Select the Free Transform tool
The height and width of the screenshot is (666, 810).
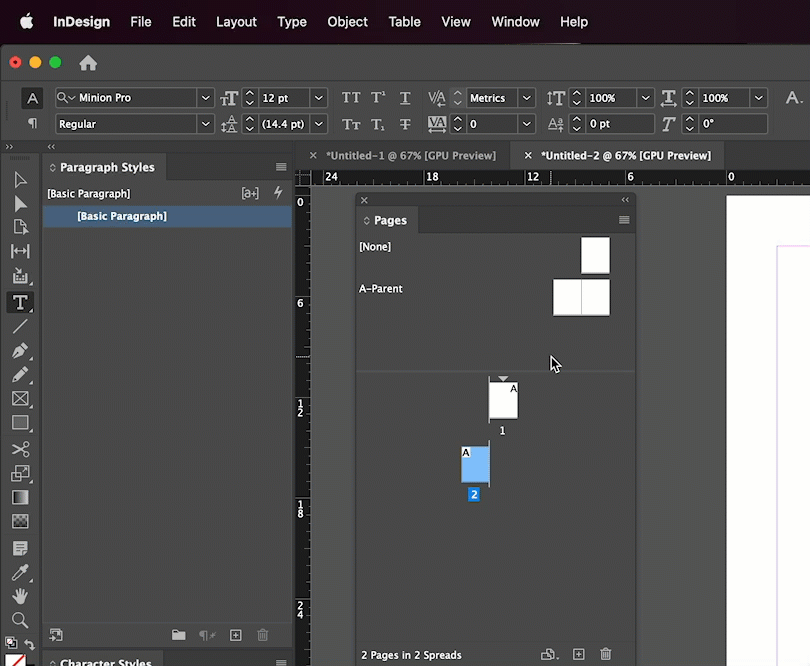point(20,473)
